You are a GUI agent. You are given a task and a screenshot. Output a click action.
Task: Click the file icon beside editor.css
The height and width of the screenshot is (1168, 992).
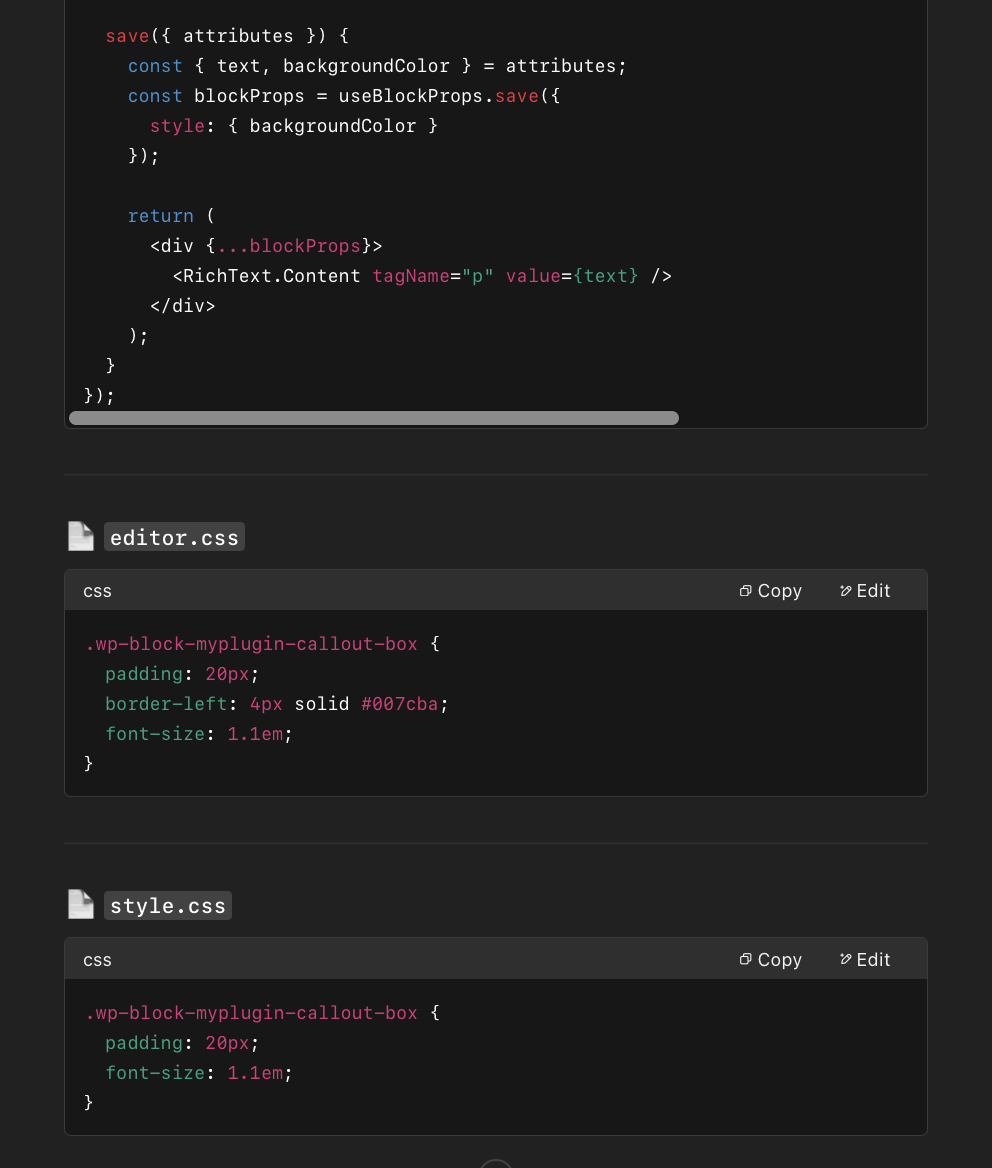80,536
